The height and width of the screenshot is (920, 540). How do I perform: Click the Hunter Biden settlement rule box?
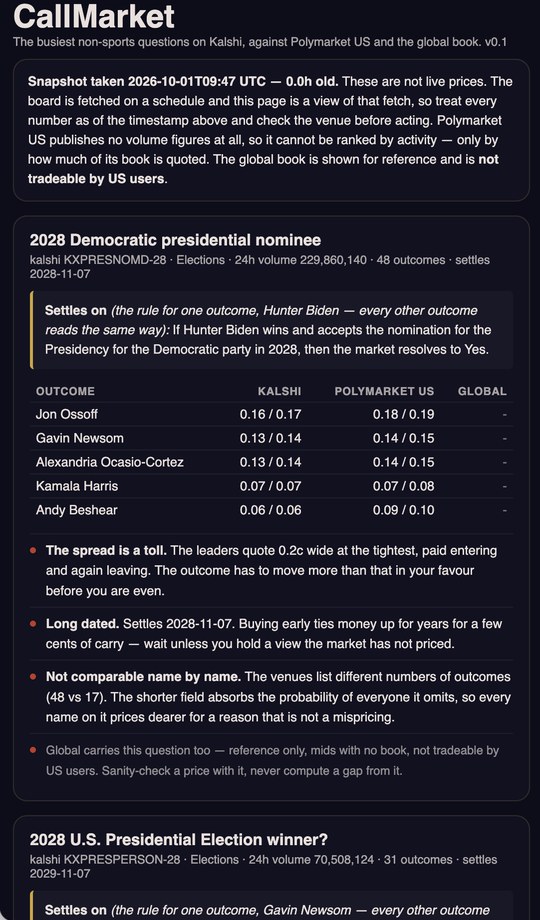271,330
